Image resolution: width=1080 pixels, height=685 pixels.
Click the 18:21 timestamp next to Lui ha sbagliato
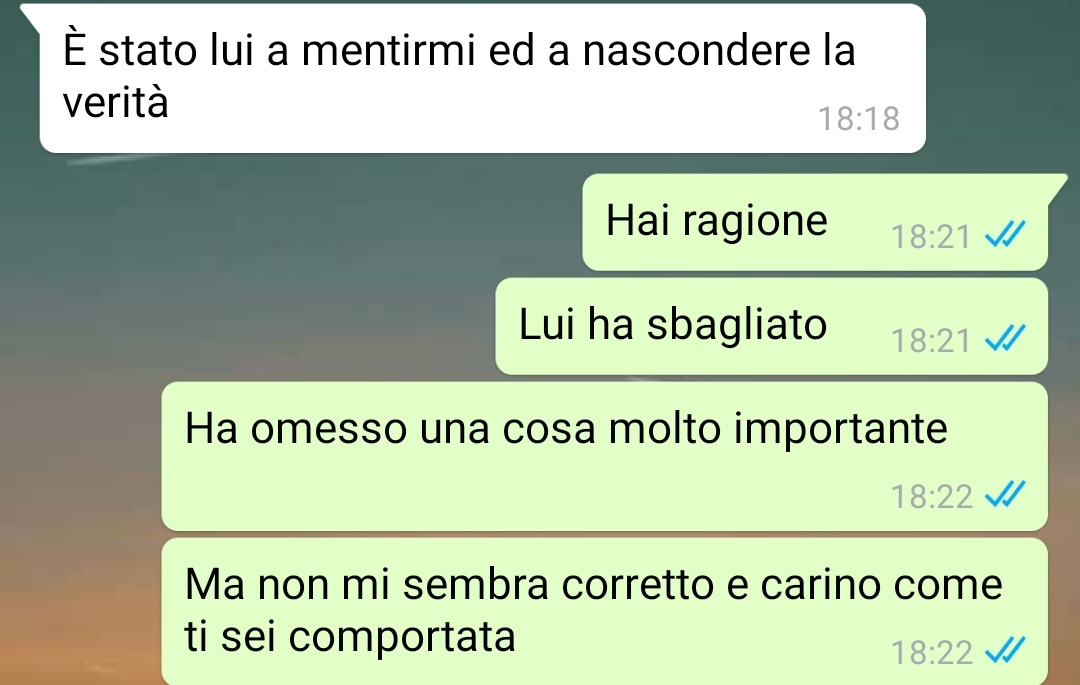(x=931, y=340)
